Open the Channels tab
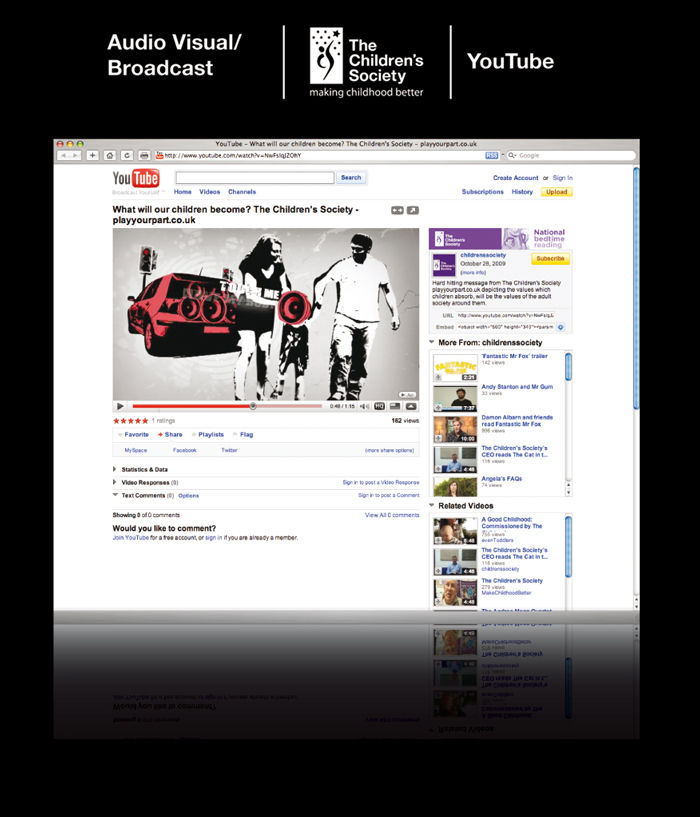 click(x=242, y=192)
